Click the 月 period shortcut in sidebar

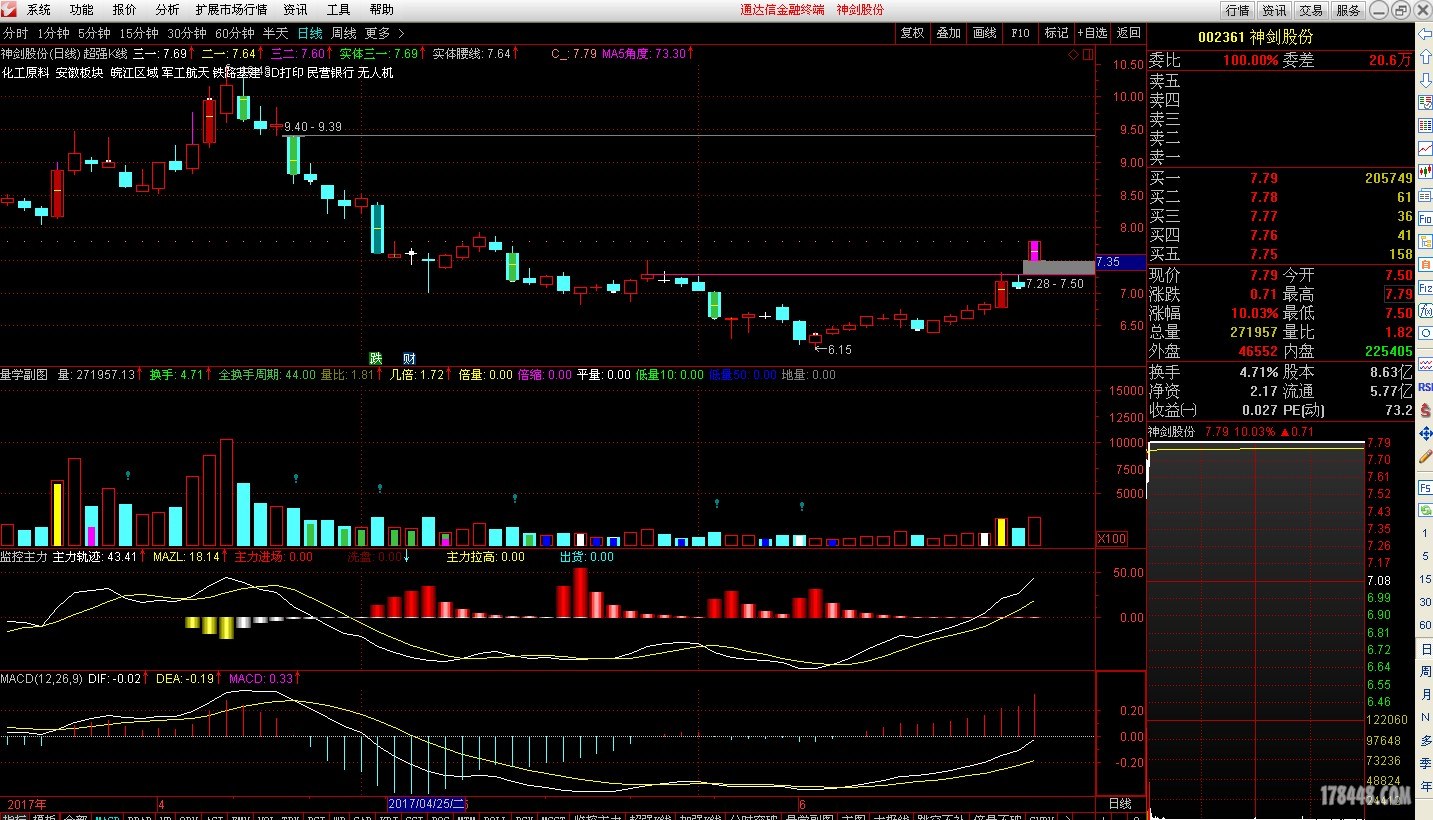click(x=1424, y=695)
